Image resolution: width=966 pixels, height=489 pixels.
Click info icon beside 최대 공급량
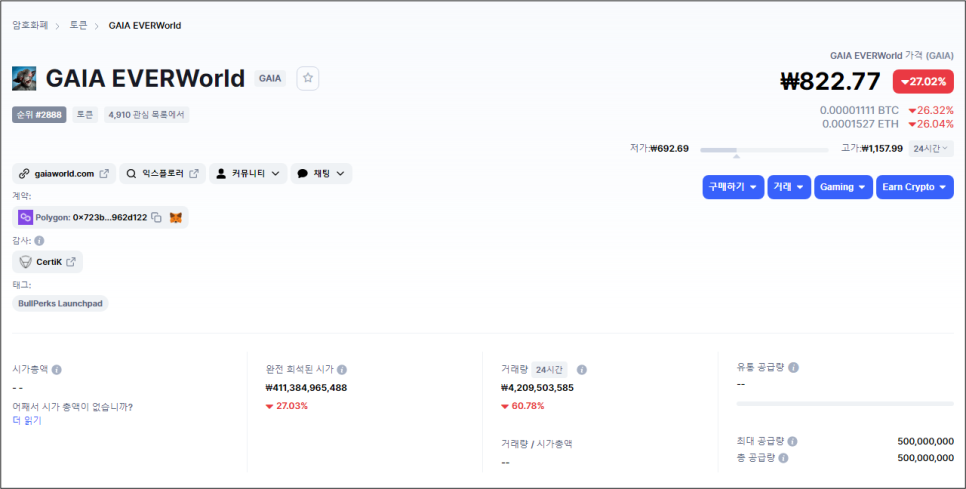tap(792, 442)
